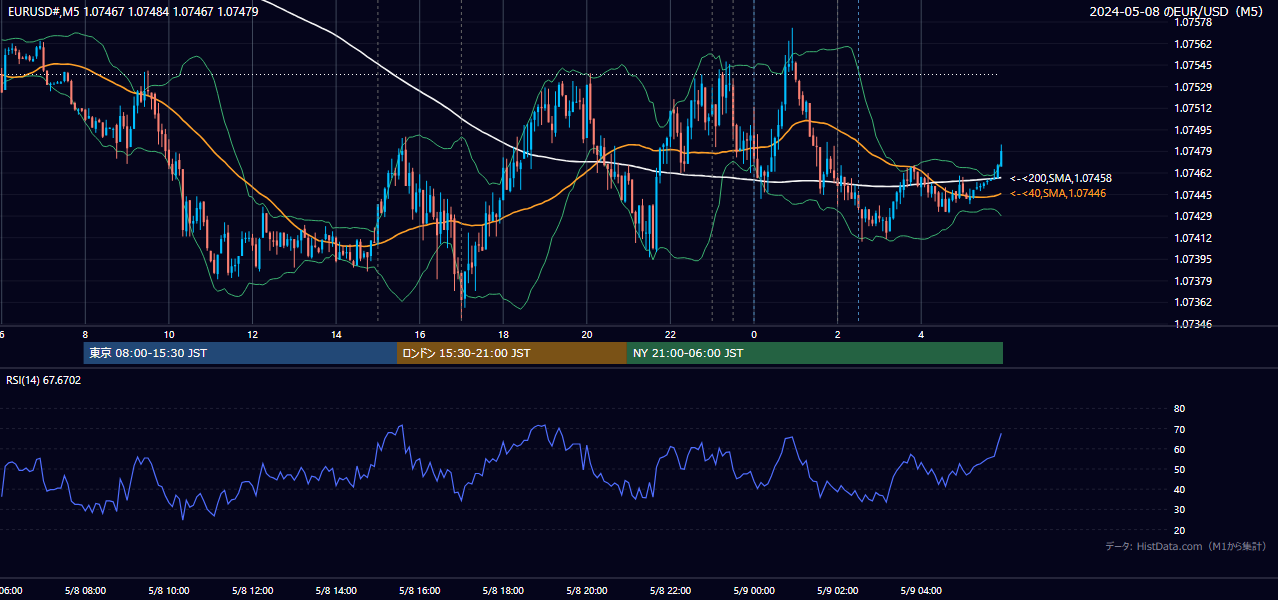Click the RSI 70 level label
The height and width of the screenshot is (600, 1278).
[x=1179, y=429]
